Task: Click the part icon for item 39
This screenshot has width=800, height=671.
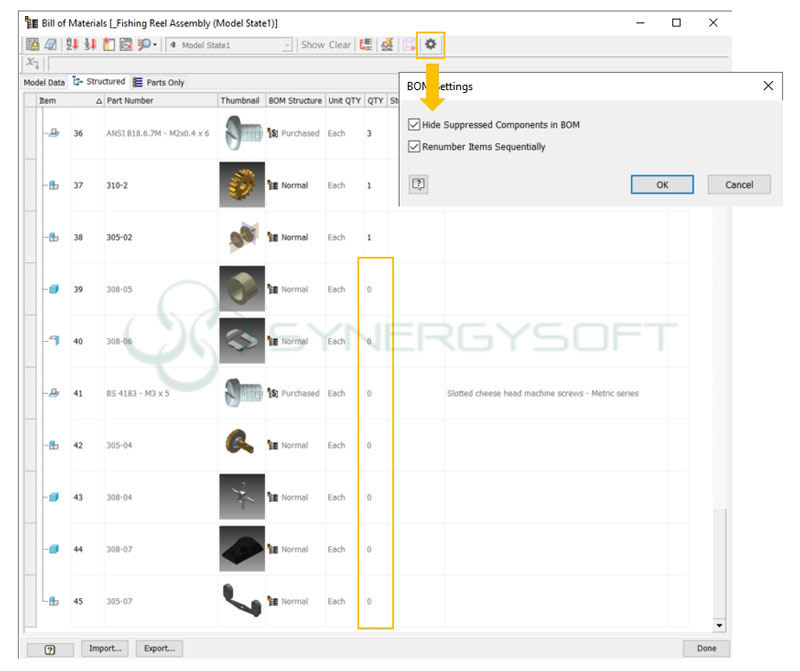Action: pyautogui.click(x=53, y=289)
